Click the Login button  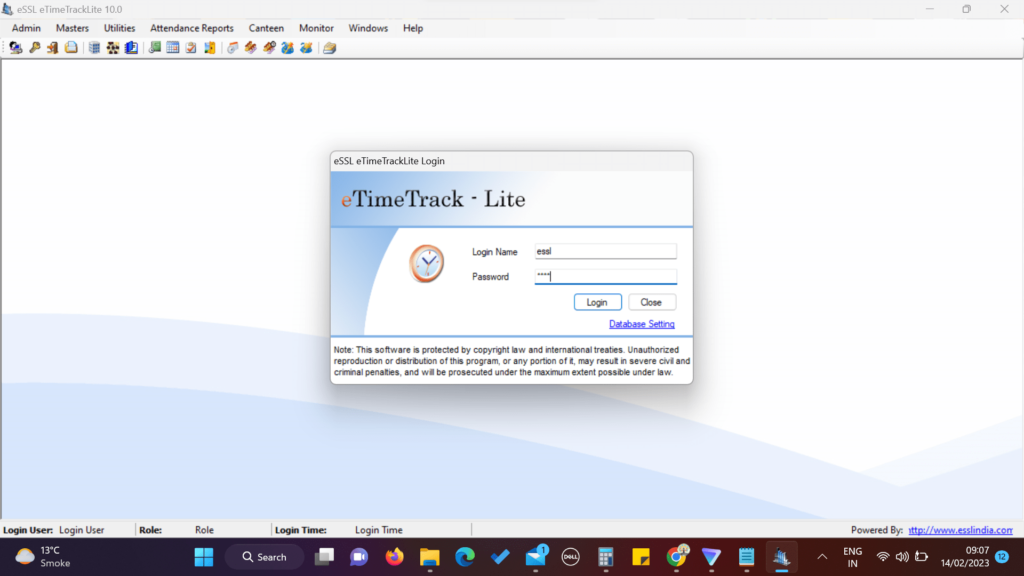597,301
